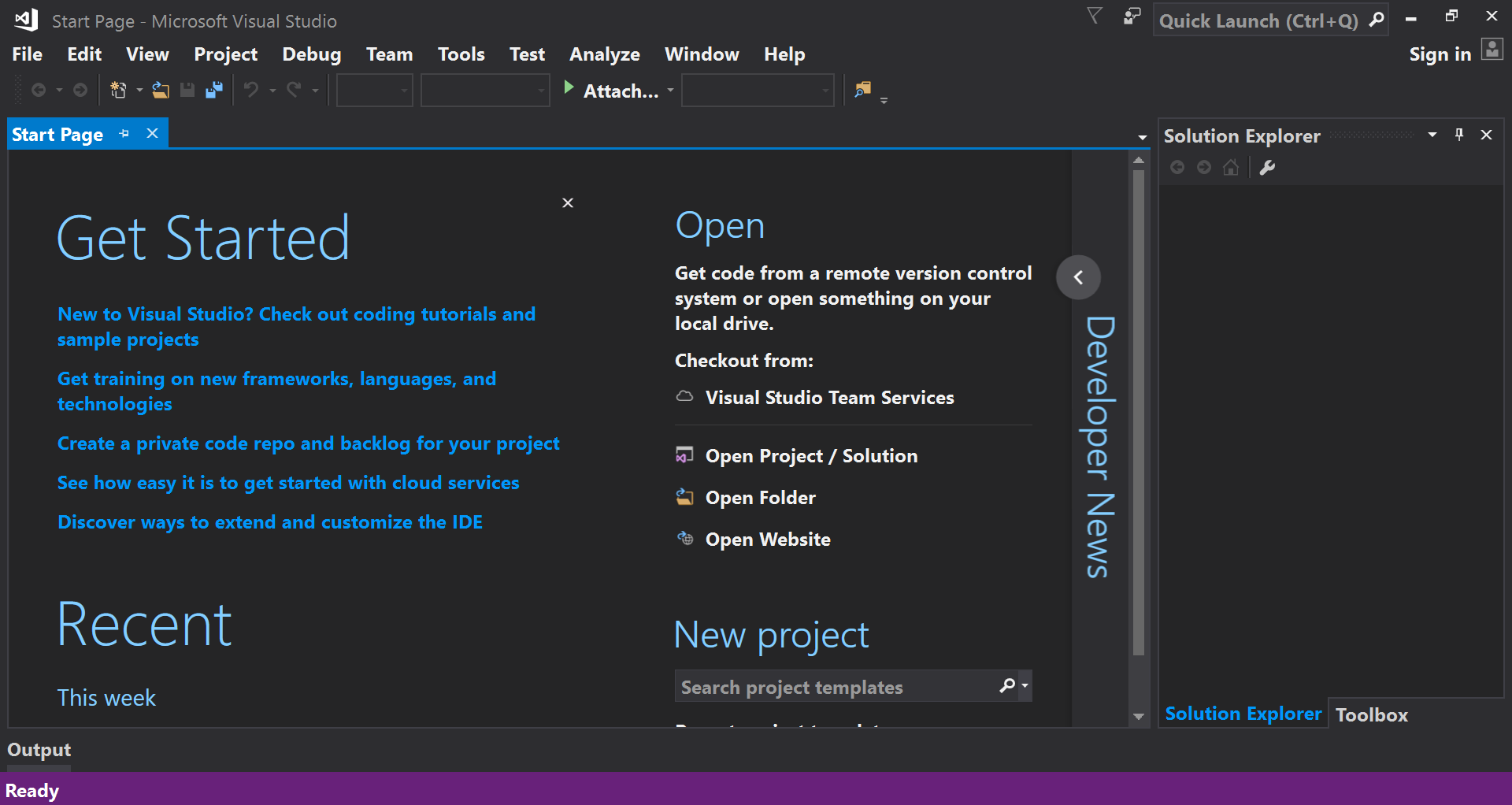
Task: Open the training on new frameworks link
Action: pos(276,391)
